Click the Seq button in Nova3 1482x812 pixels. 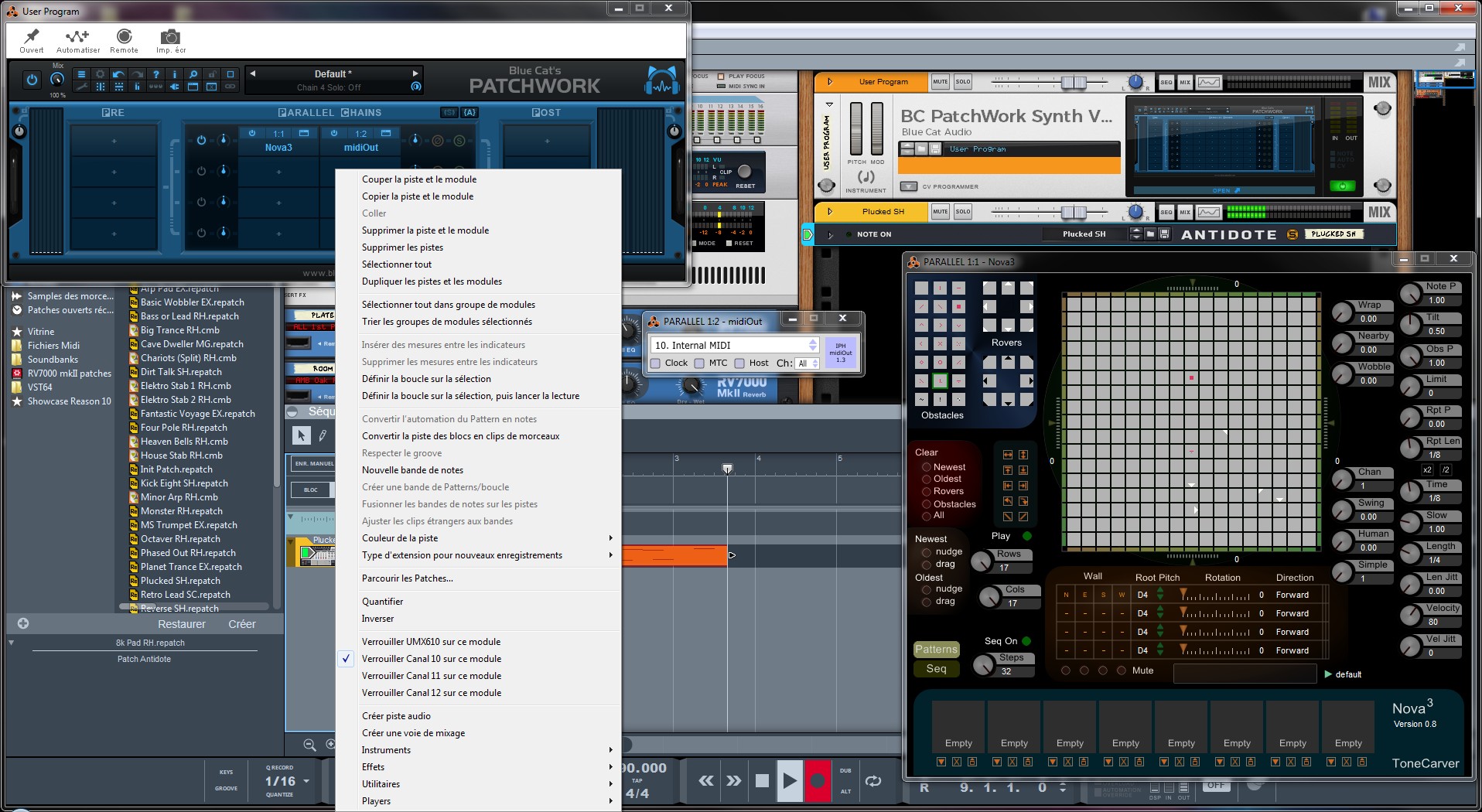coord(936,669)
